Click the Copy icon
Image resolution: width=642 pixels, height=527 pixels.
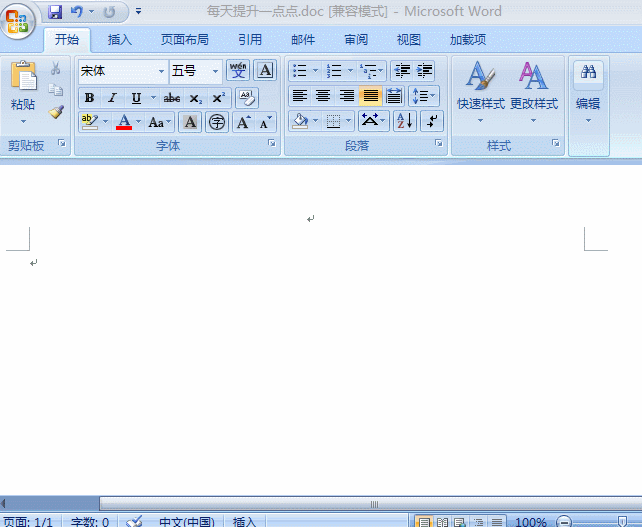click(56, 90)
